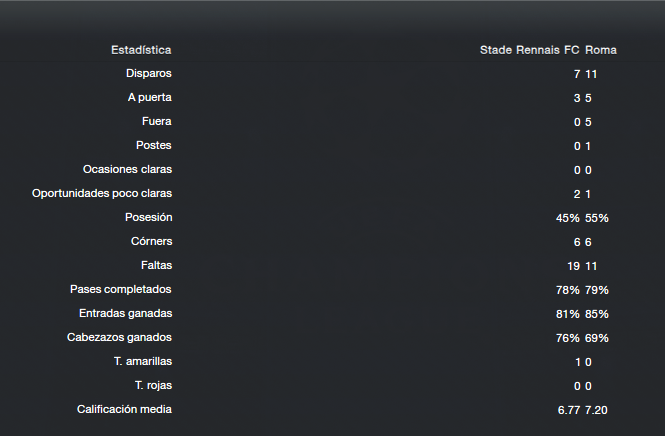Click Oportunidades poco claras label
Screen dimensions: 665x436
102,193
